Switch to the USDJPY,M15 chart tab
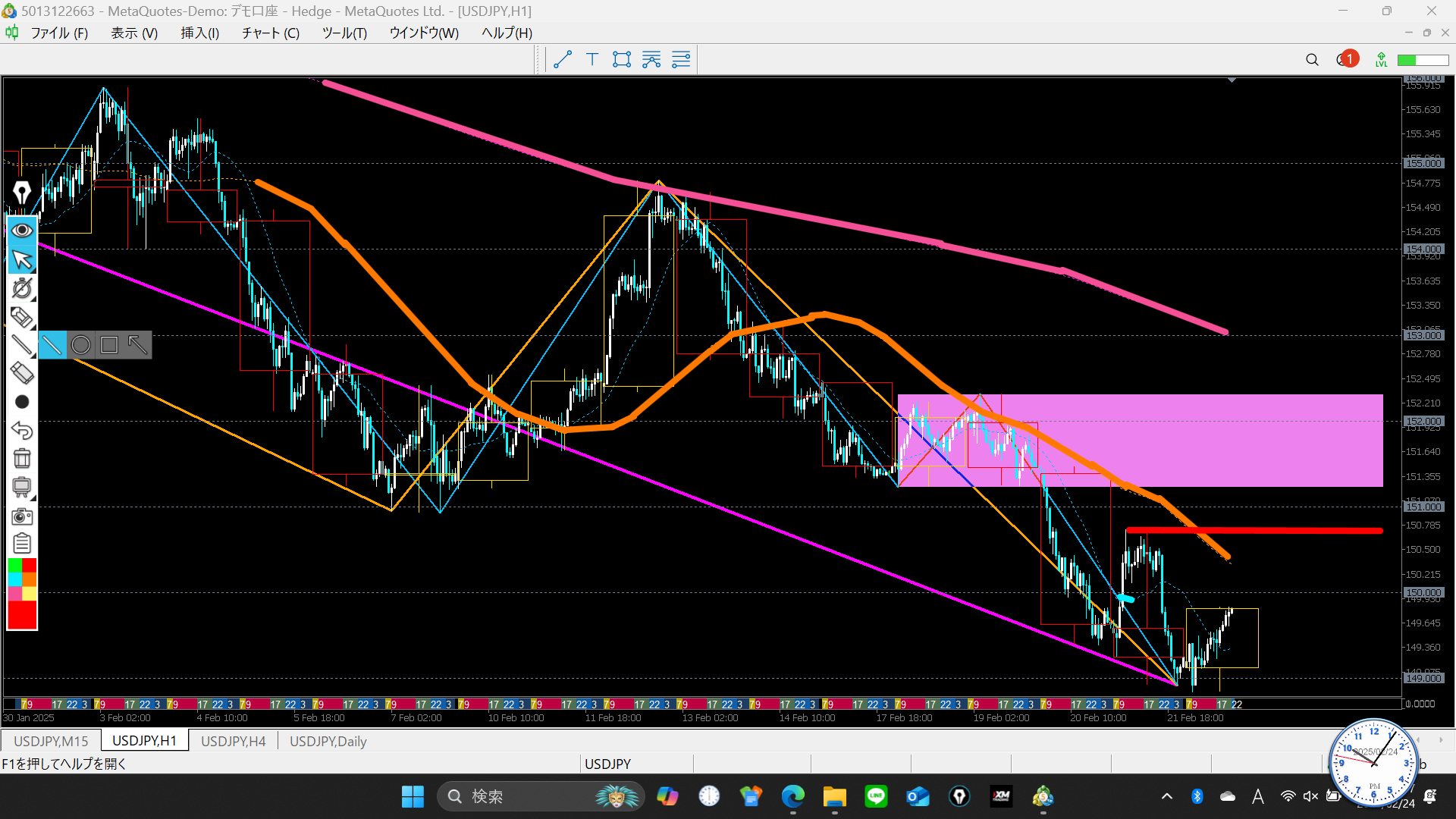 (51, 741)
